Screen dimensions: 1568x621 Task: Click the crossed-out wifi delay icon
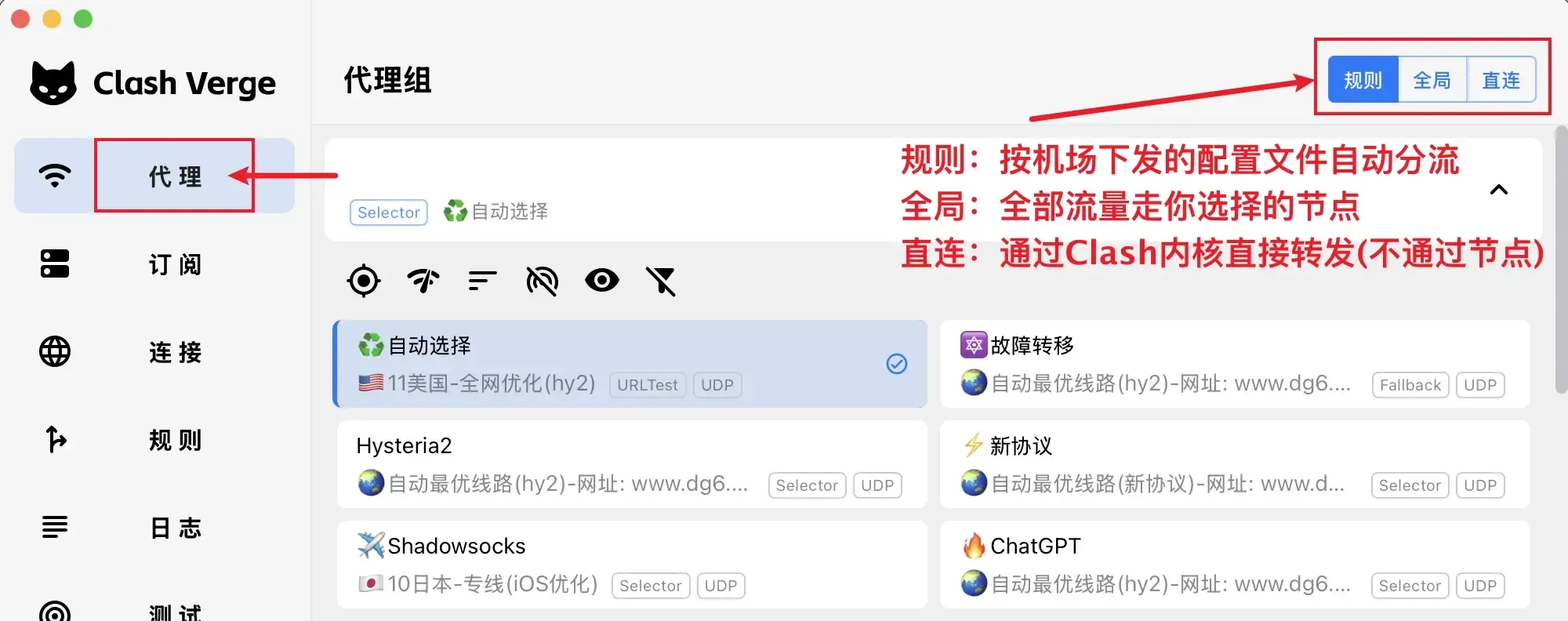[x=542, y=281]
